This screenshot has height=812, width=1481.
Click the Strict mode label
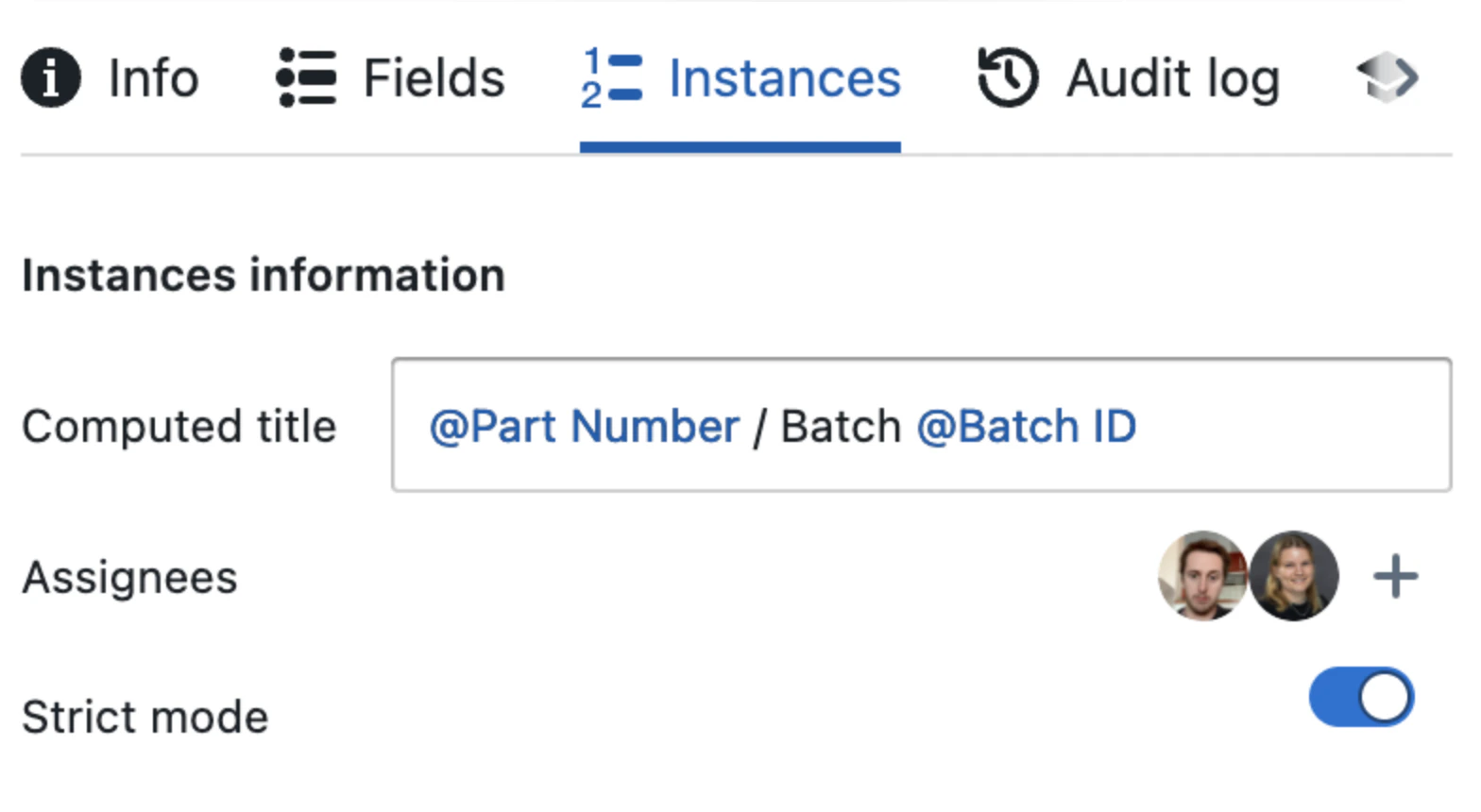coord(145,718)
